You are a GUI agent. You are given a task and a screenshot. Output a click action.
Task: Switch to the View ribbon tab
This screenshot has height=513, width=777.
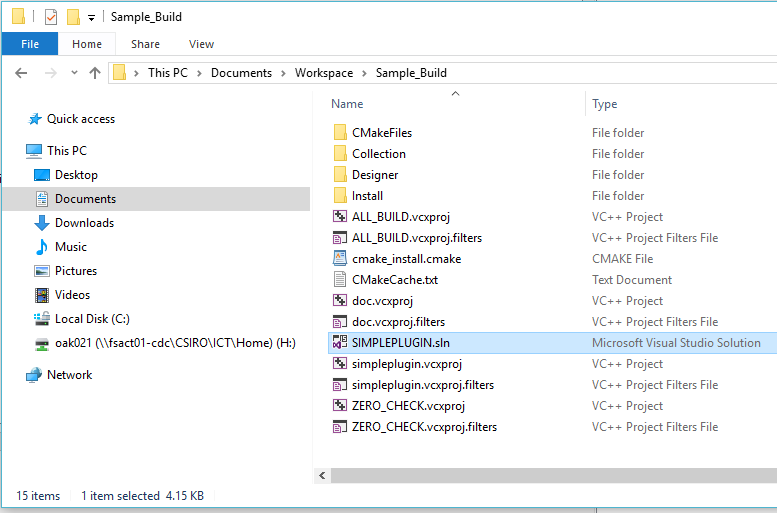tap(201, 44)
